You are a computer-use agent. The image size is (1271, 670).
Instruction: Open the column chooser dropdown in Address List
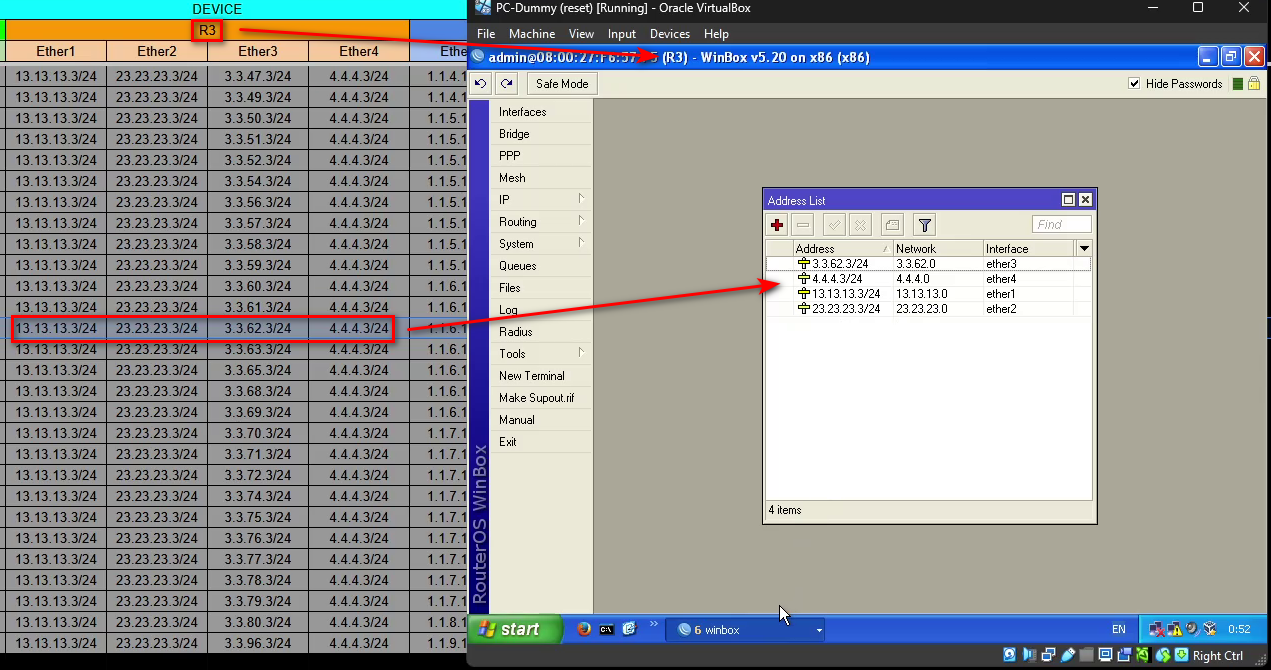click(x=1084, y=248)
